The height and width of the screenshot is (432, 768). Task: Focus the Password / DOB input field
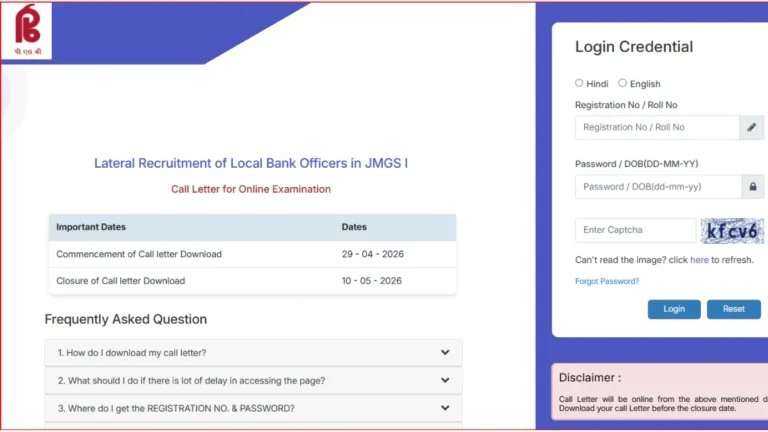click(x=658, y=187)
